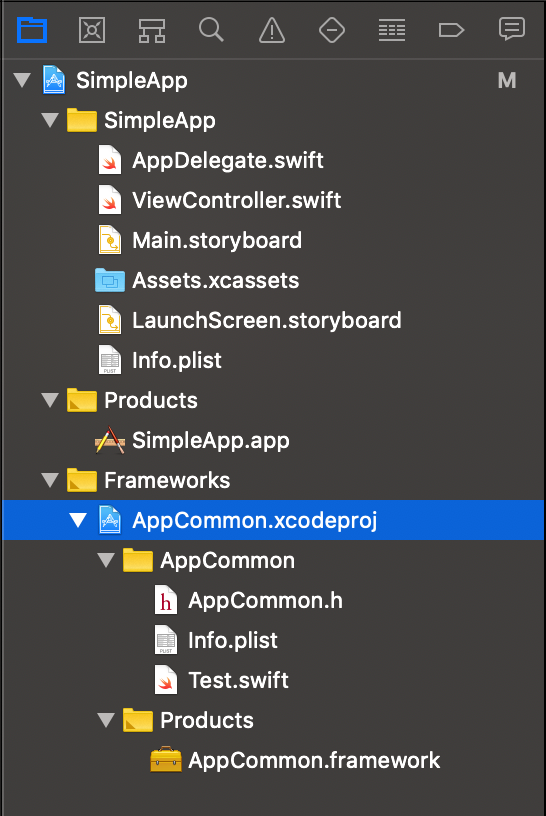
Task: Open the Find navigator magnifier icon
Action: tap(211, 30)
